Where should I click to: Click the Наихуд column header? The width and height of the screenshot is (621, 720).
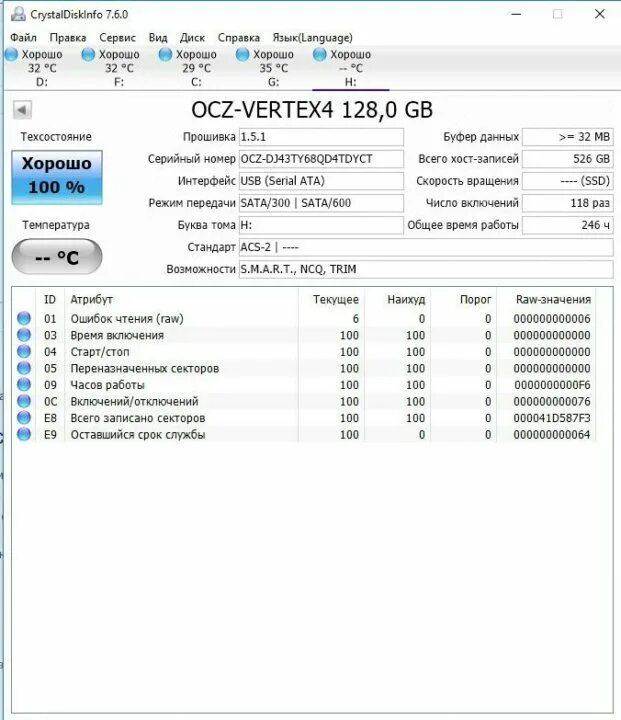398,299
